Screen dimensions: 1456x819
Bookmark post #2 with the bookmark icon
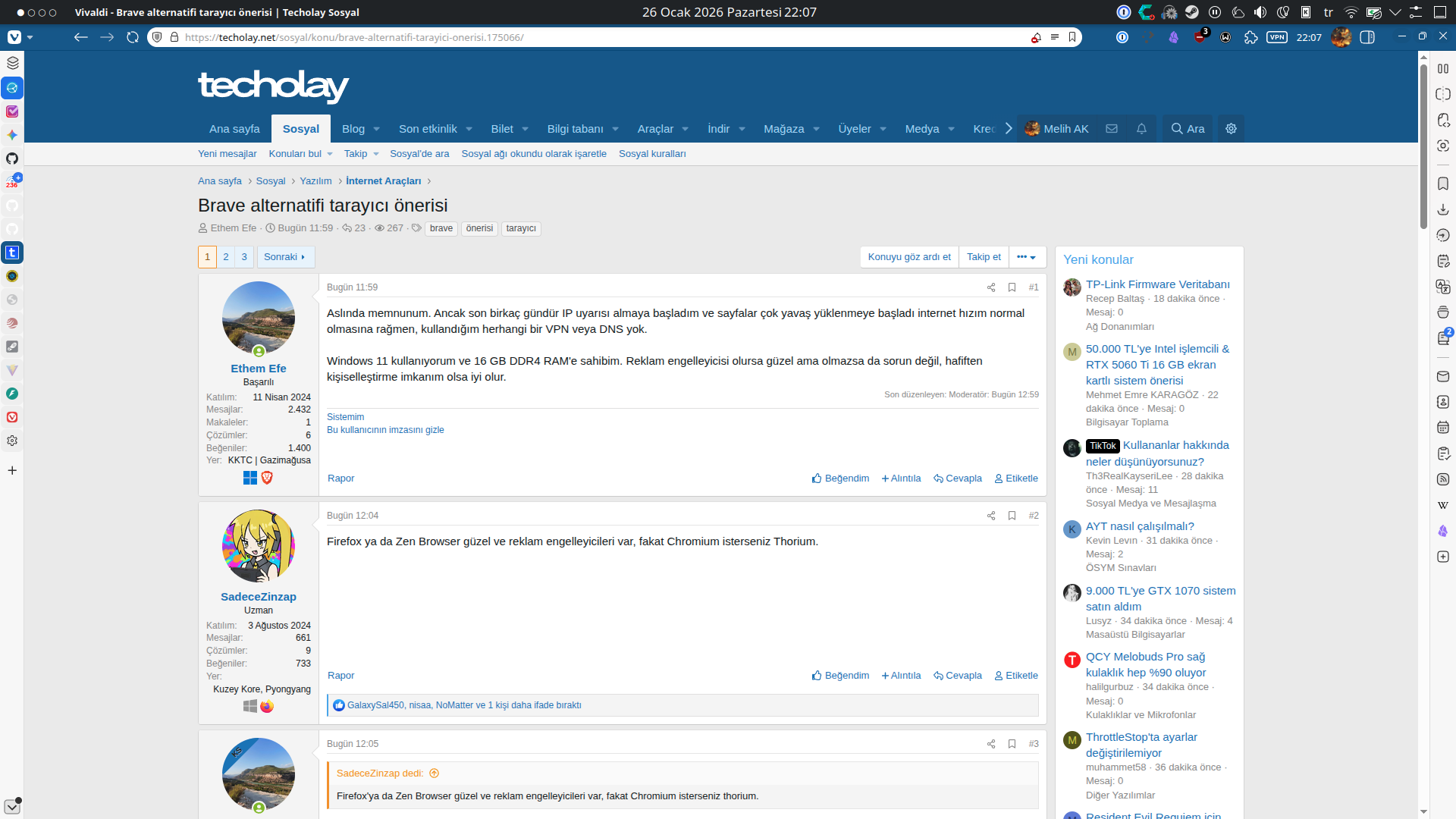click(x=1012, y=516)
